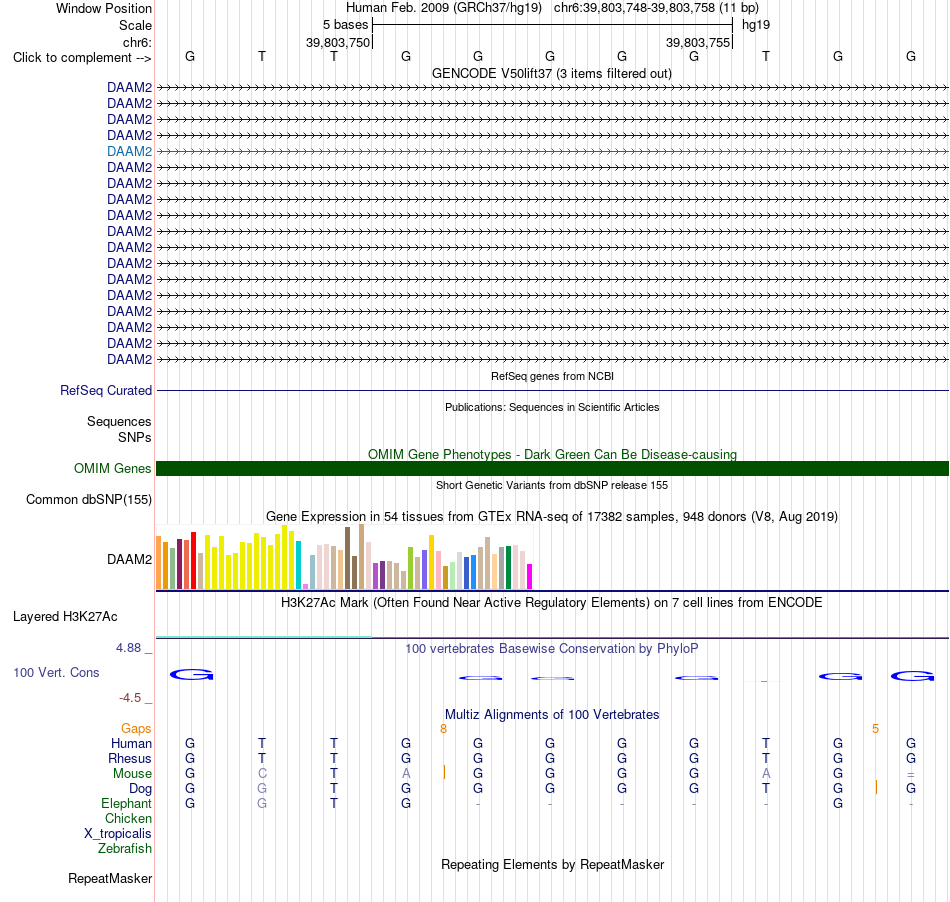The image size is (950, 902).
Task: Click the Human alignment row label
Action: pyautogui.click(x=131, y=743)
